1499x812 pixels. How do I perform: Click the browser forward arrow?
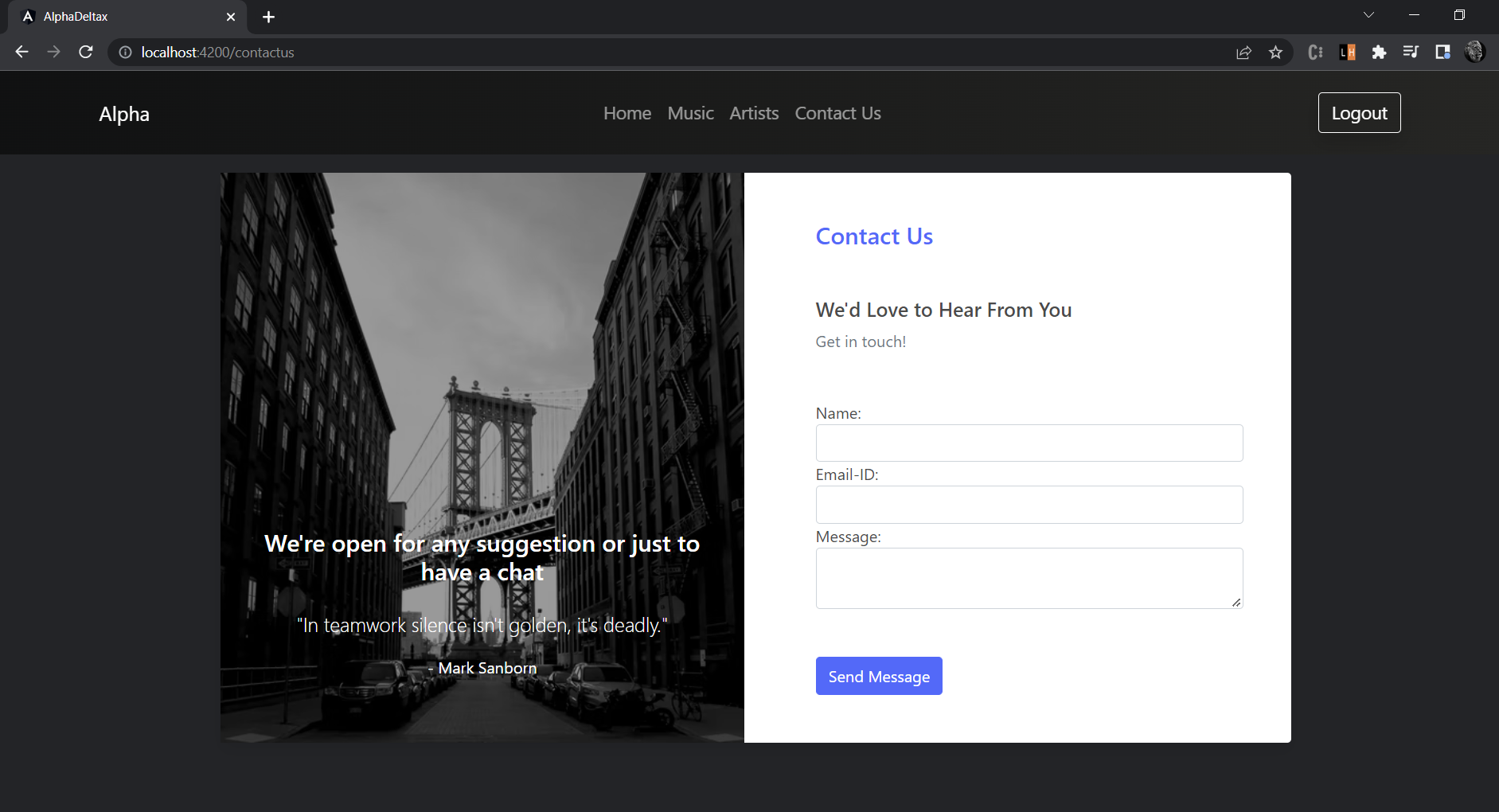click(x=53, y=52)
